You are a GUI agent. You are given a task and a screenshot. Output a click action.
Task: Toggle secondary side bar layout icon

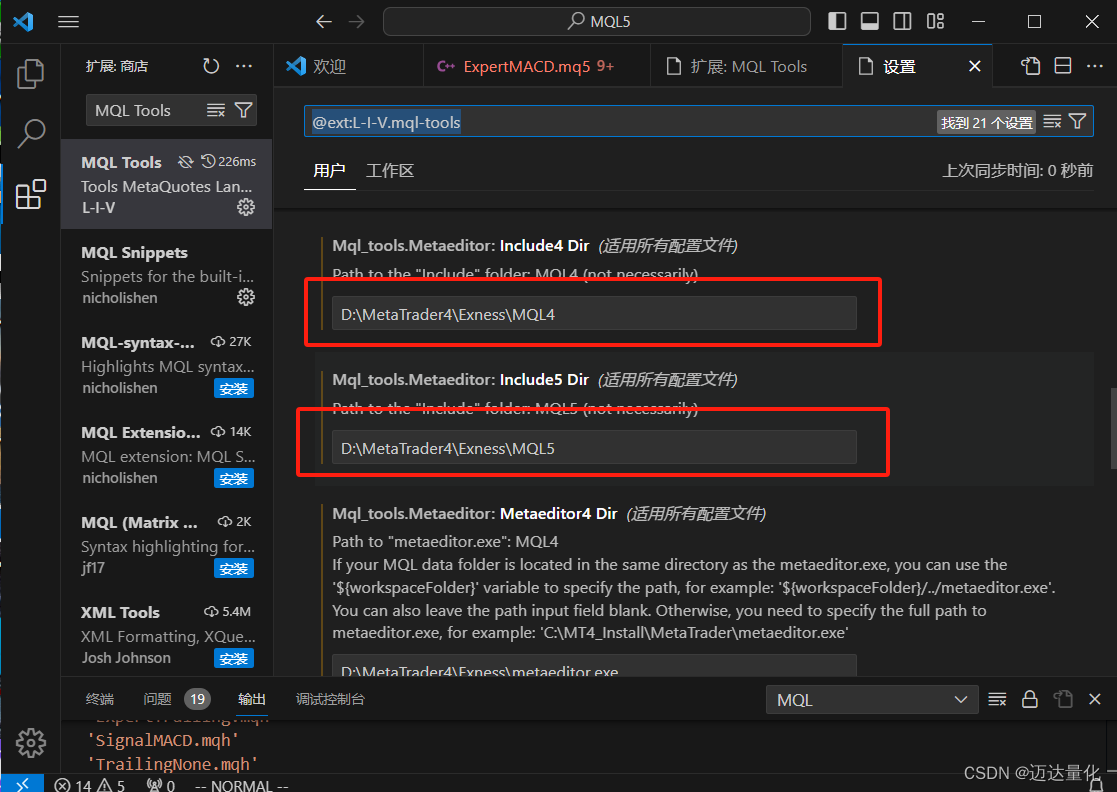coord(903,21)
